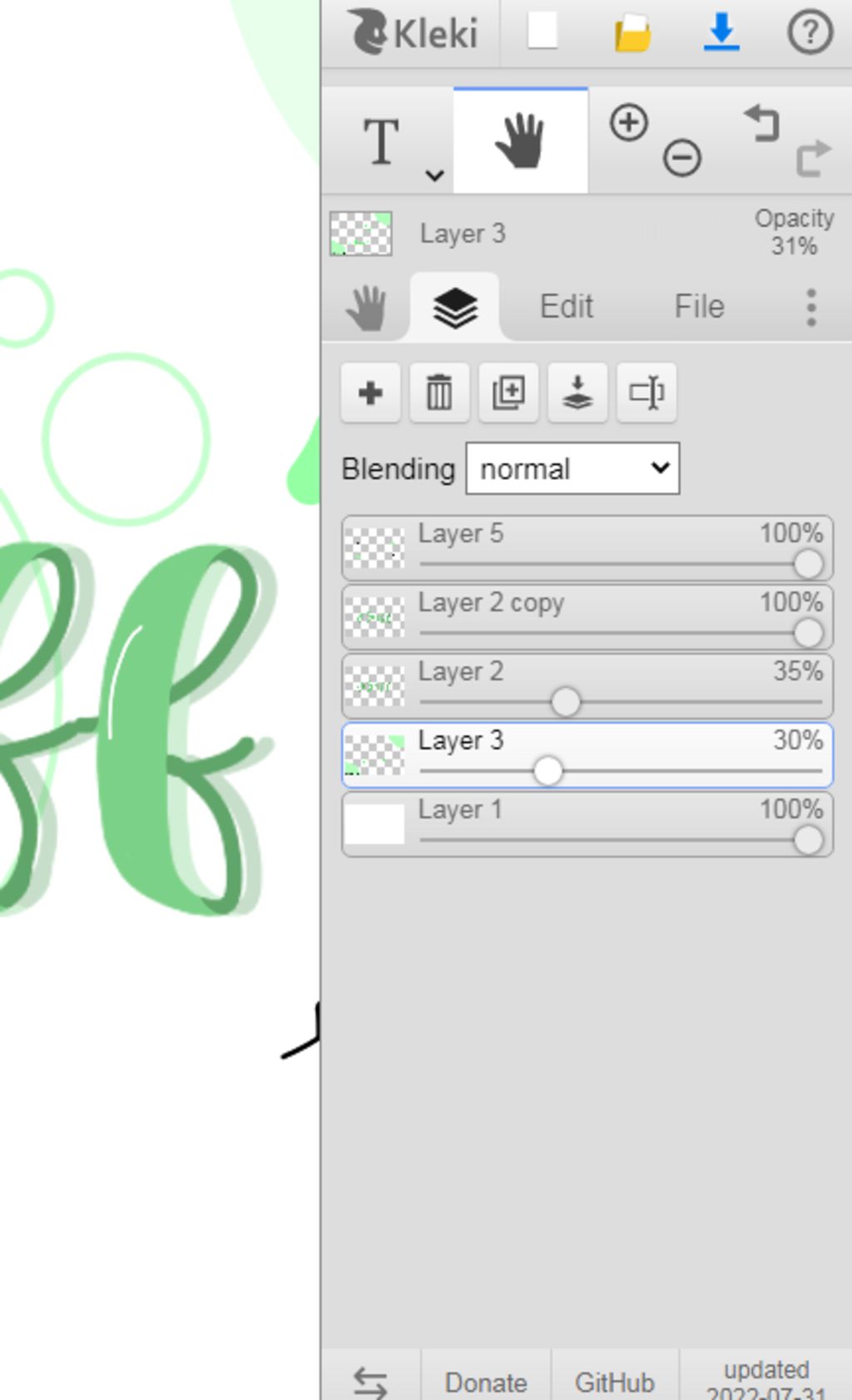Switch to the Edit tab

567,307
